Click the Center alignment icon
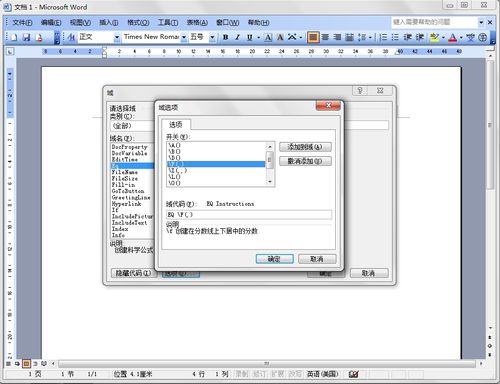The image size is (500, 384). (x=325, y=37)
